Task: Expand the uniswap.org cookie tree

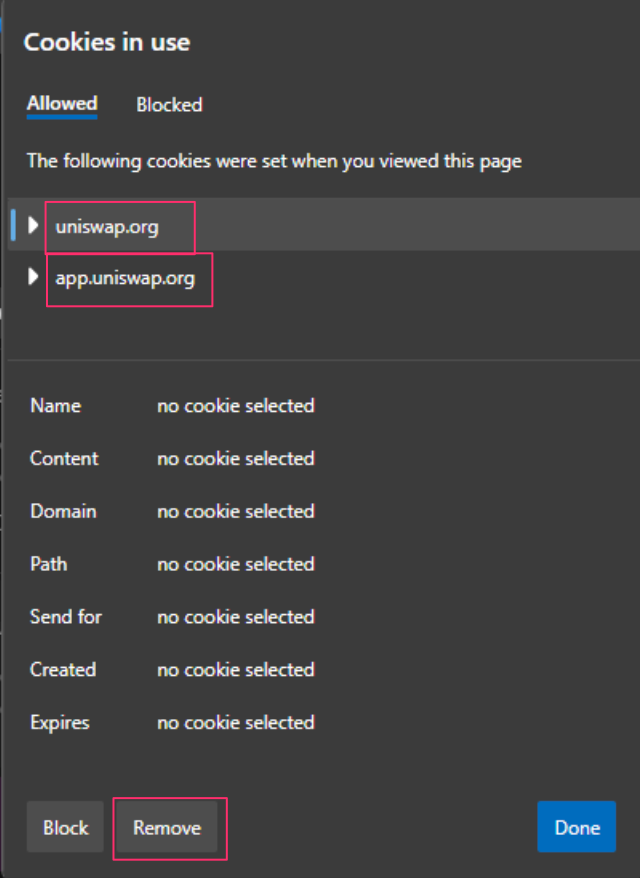Action: pyautogui.click(x=33, y=225)
